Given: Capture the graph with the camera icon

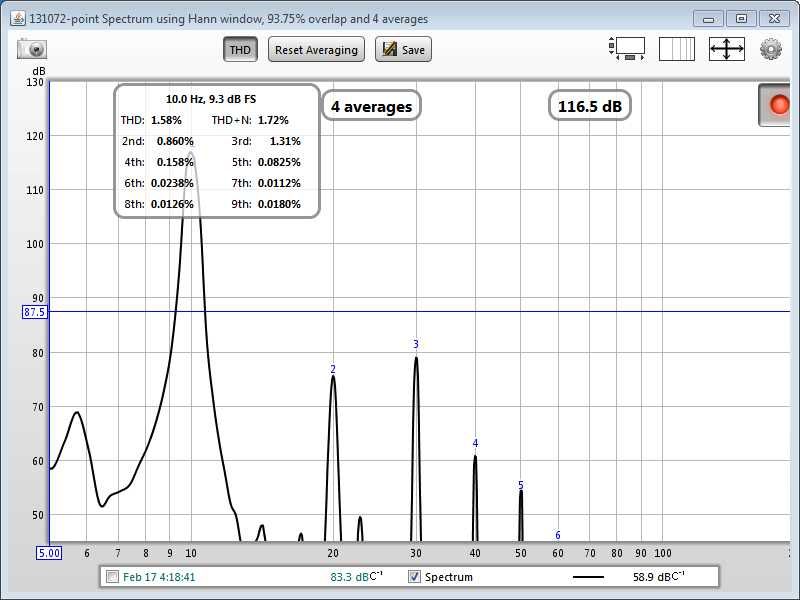Looking at the screenshot, I should click(x=32, y=49).
